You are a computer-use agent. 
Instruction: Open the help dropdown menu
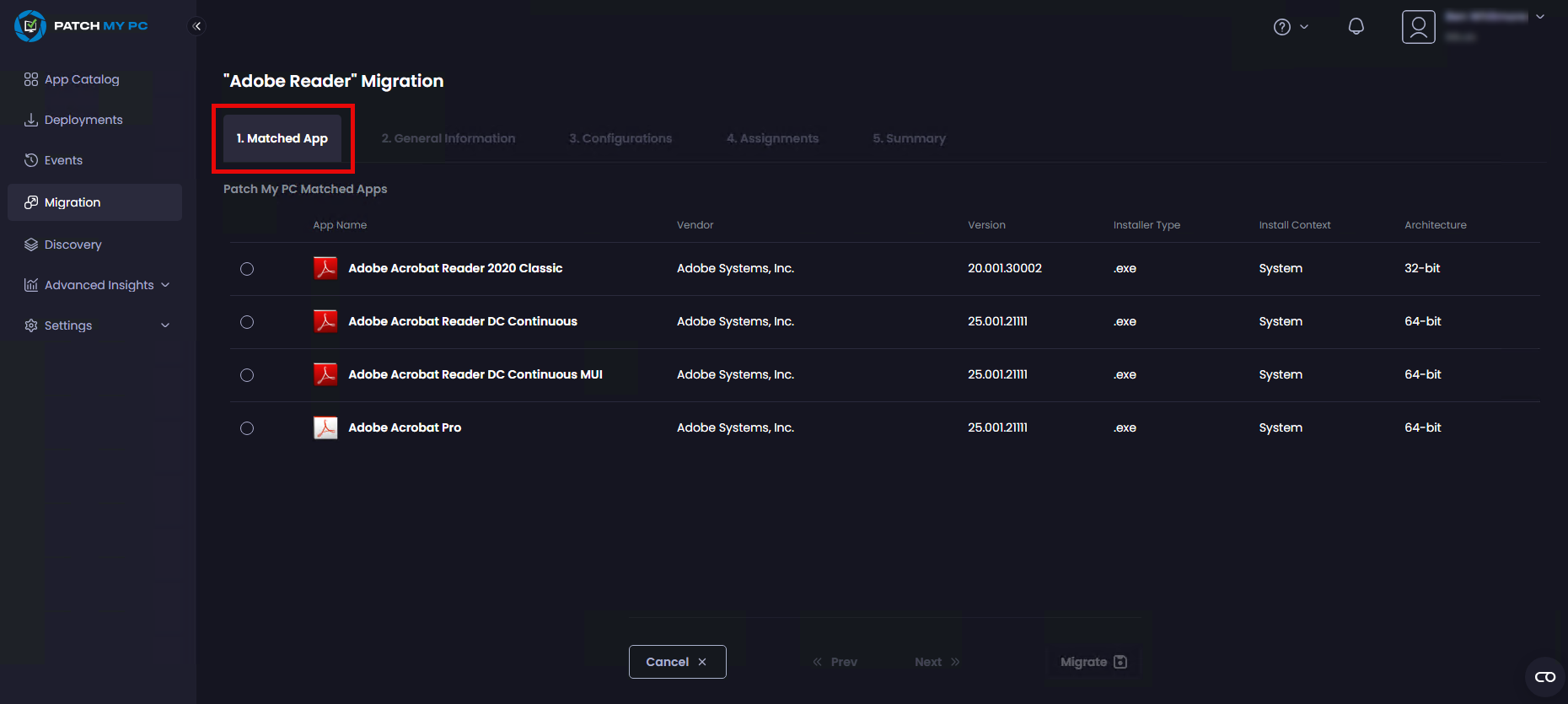point(1291,27)
